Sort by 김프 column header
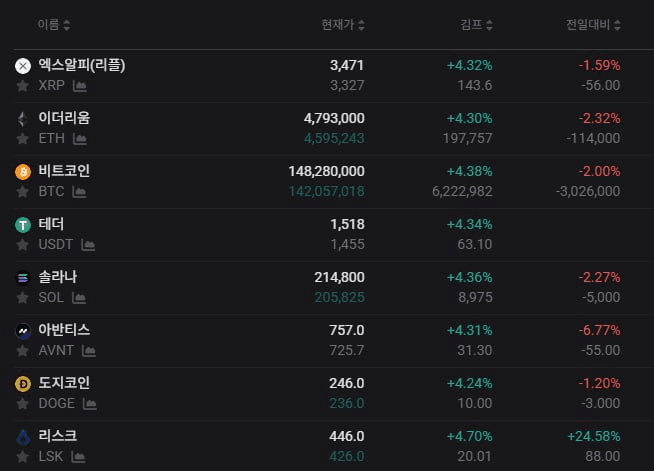The image size is (654, 471). coord(476,24)
